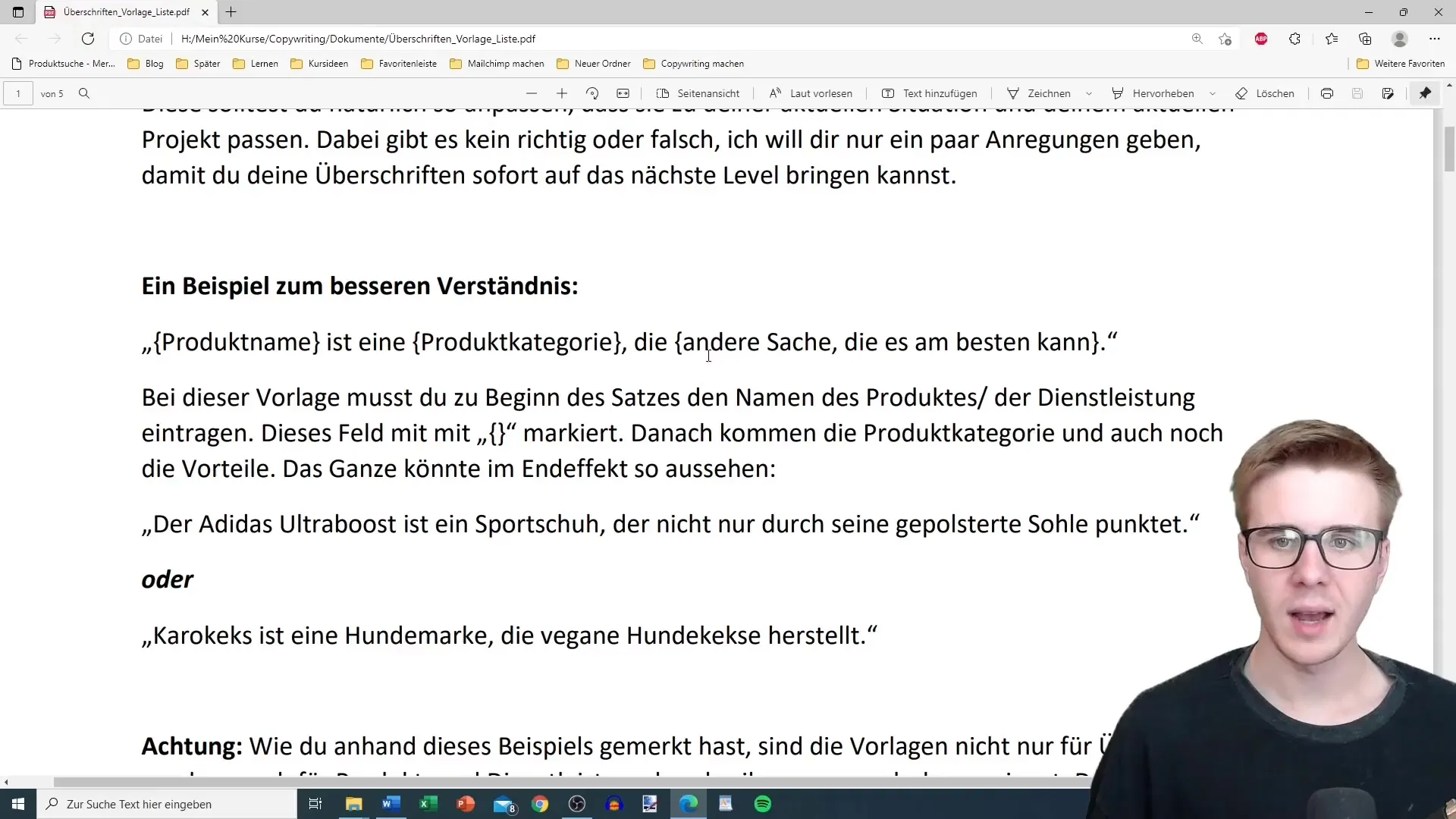Click the zoom out minus icon

(532, 93)
